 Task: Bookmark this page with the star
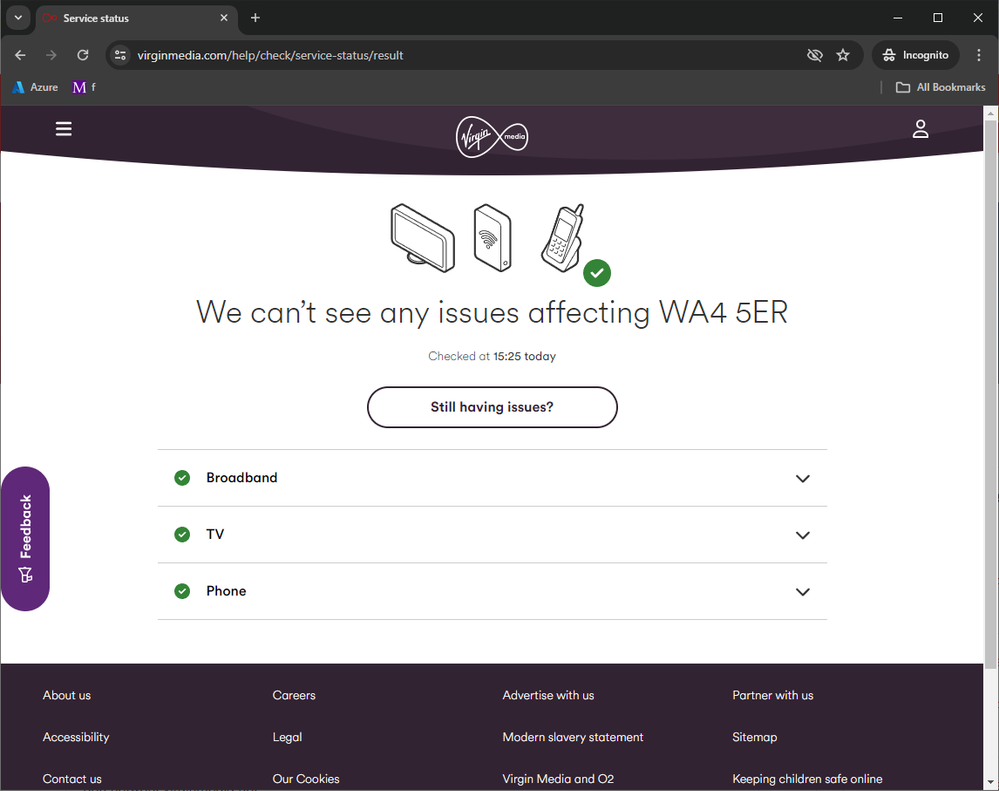(843, 55)
